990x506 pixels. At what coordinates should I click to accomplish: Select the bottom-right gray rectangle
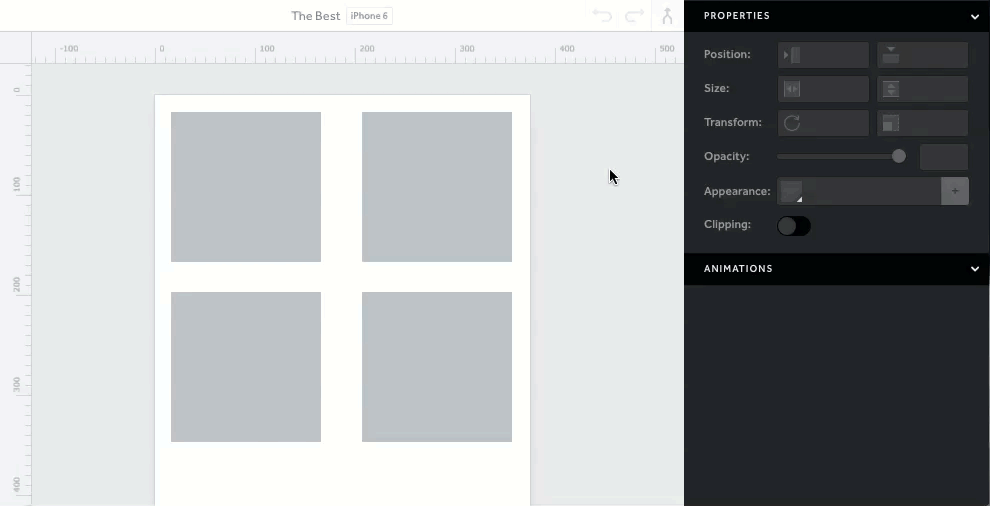tap(437, 367)
